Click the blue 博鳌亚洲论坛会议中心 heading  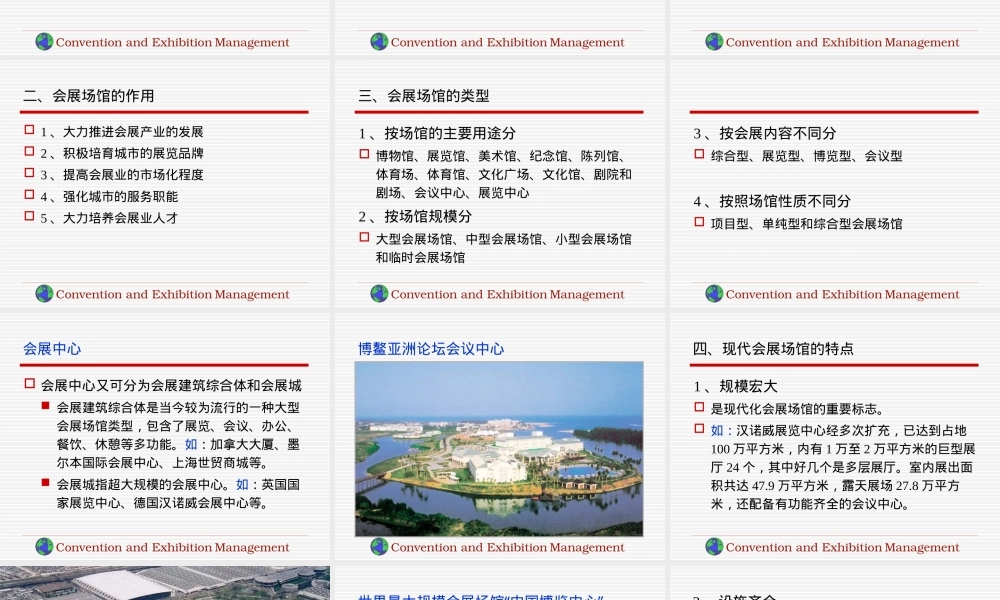431,349
